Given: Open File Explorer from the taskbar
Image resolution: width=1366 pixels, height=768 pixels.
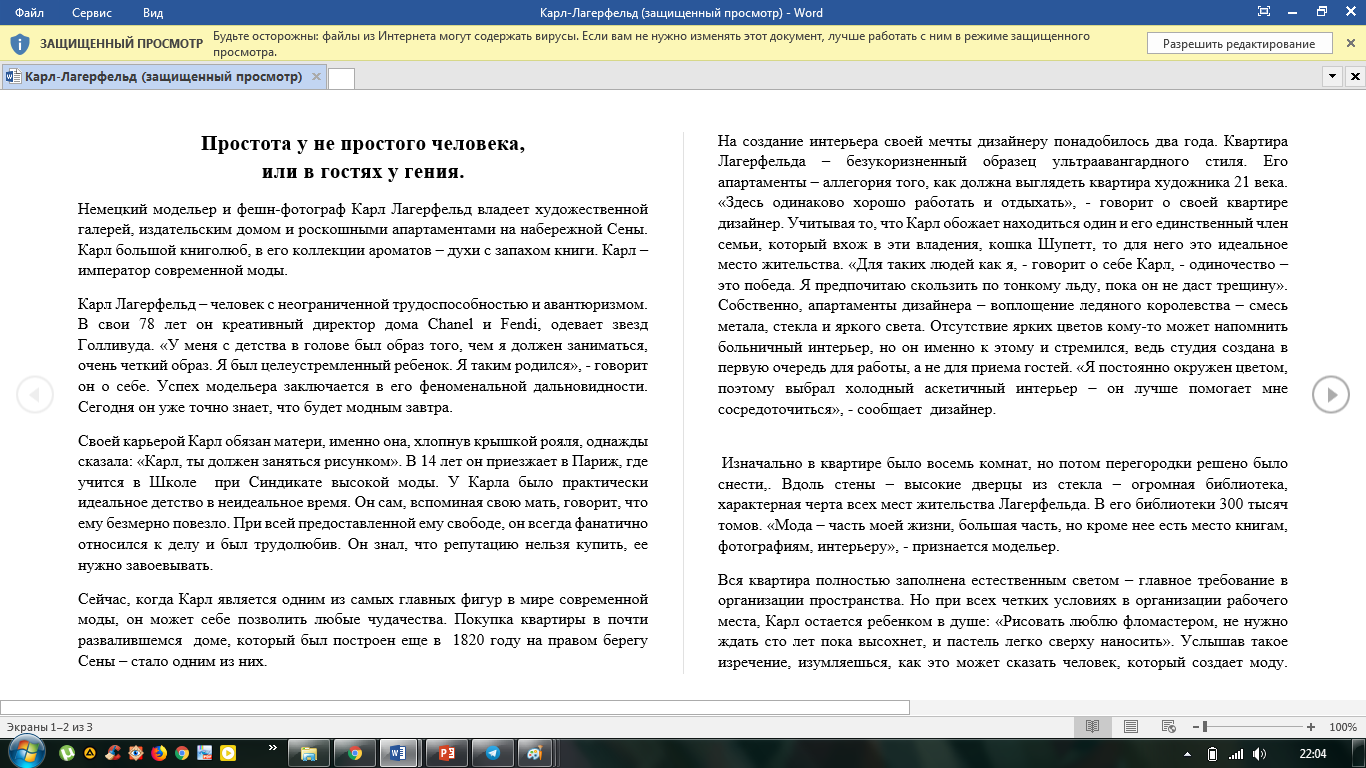Looking at the screenshot, I should point(309,753).
